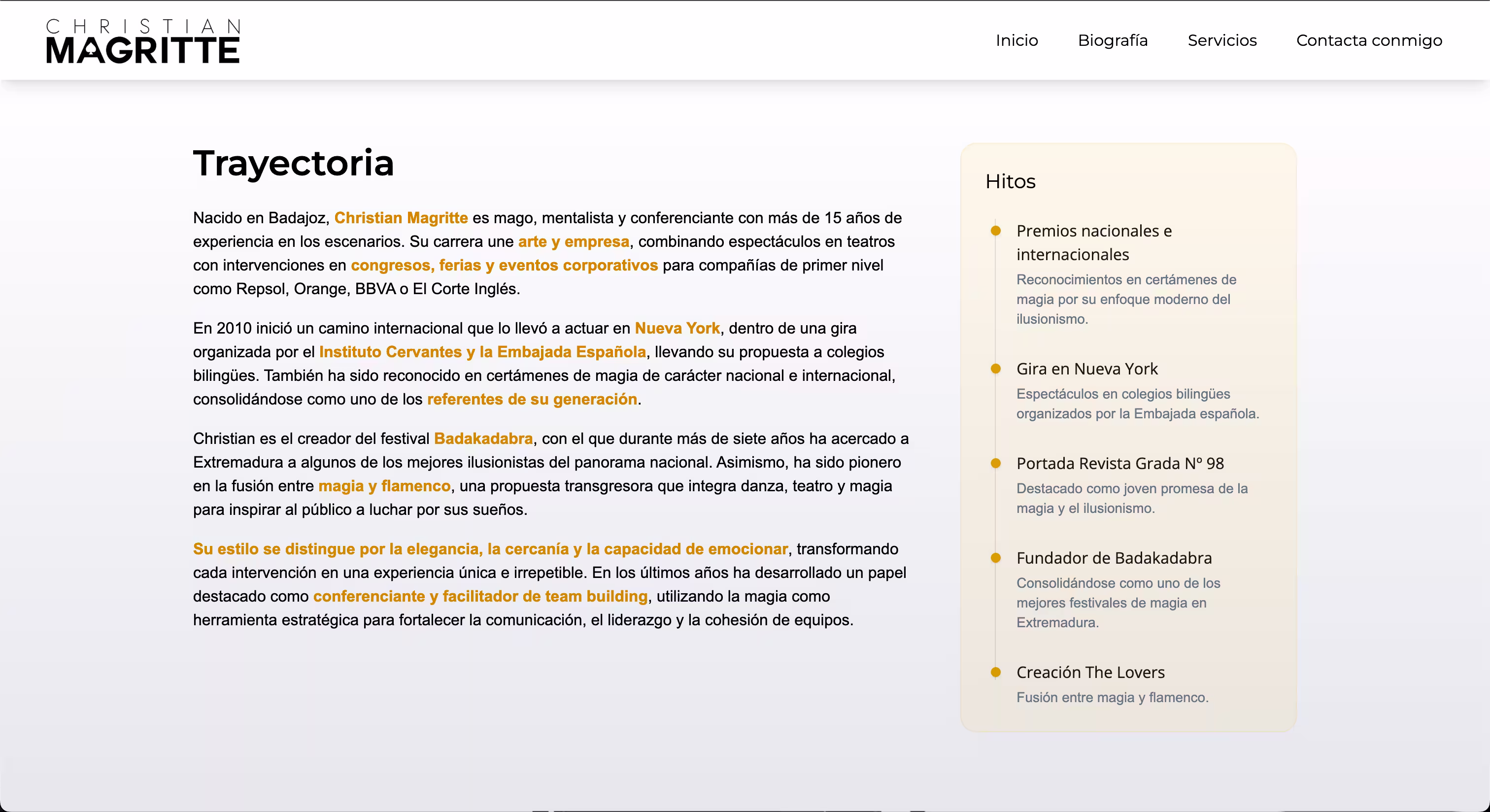Image resolution: width=1490 pixels, height=812 pixels.
Task: Click the highlighted Badakadabra text
Action: (x=483, y=439)
